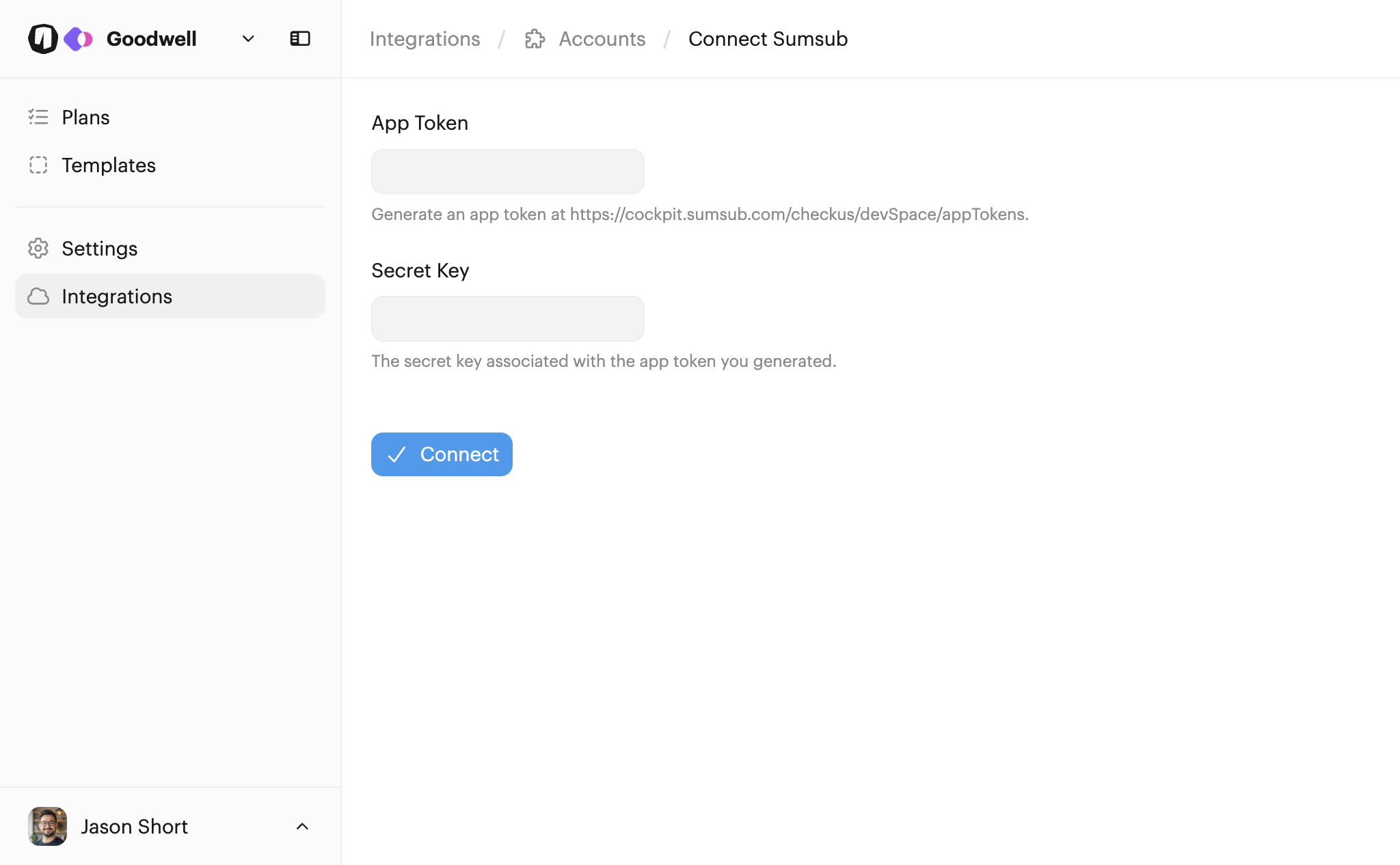Toggle the sidebar collapse icon

300,39
